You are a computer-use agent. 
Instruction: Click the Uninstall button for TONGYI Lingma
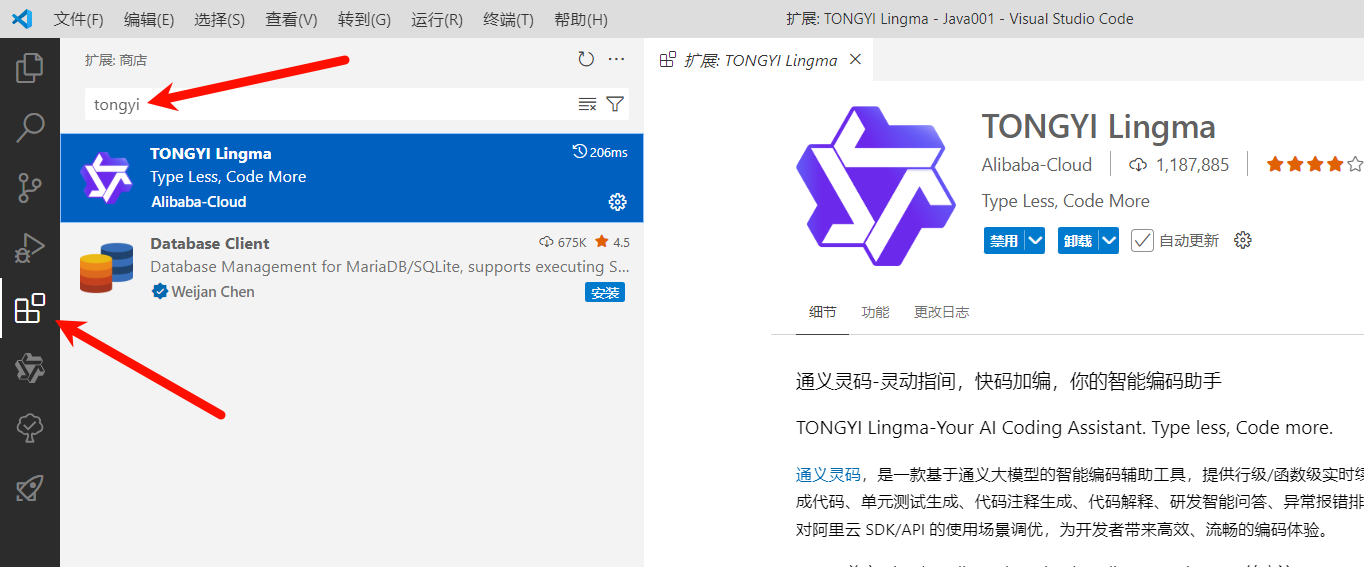pyautogui.click(x=1078, y=240)
